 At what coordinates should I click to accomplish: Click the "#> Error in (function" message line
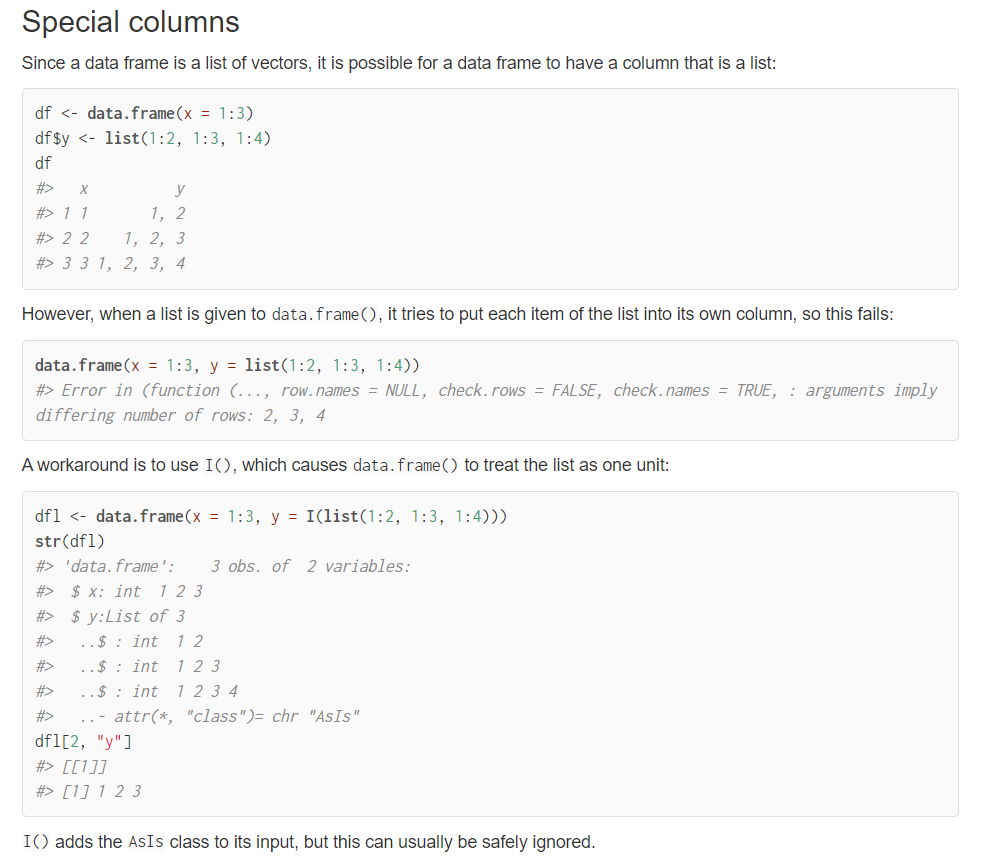485,390
